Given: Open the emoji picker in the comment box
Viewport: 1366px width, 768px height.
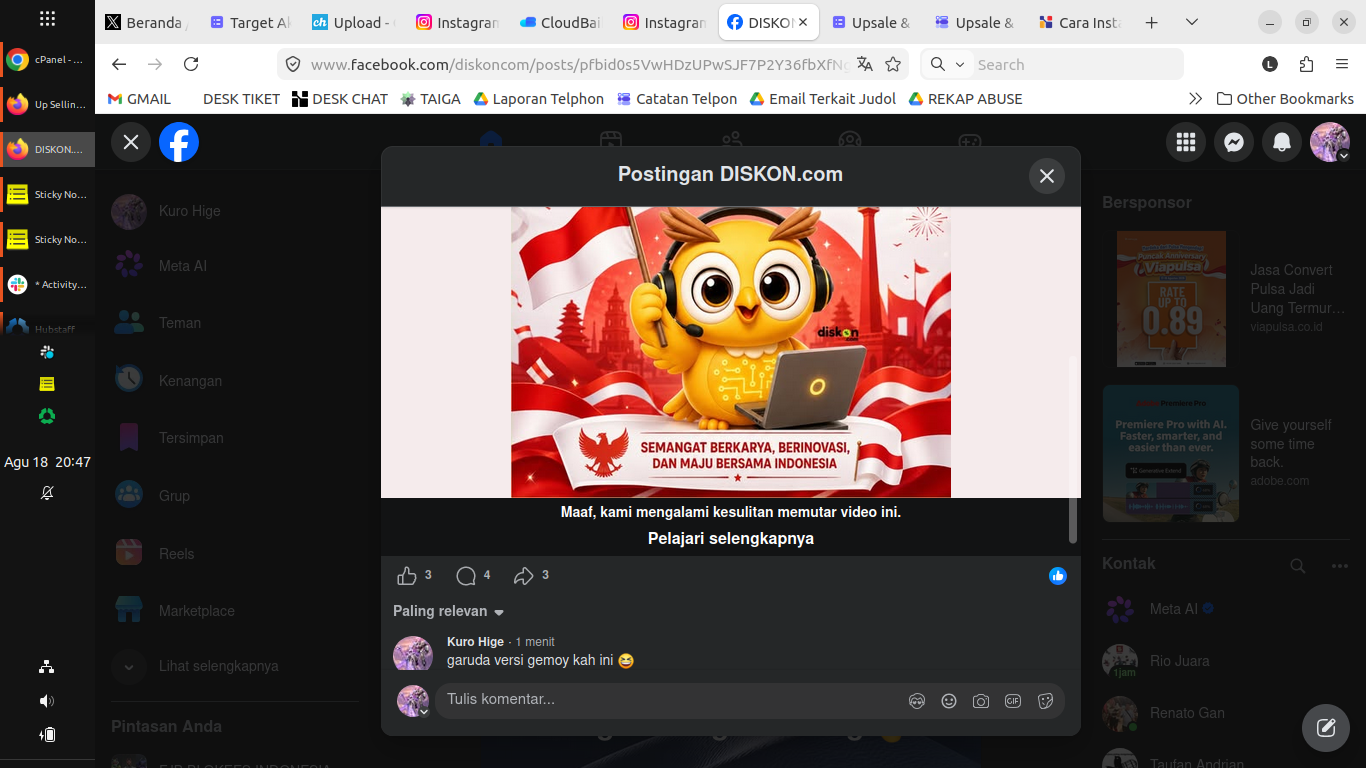Looking at the screenshot, I should [x=949, y=701].
